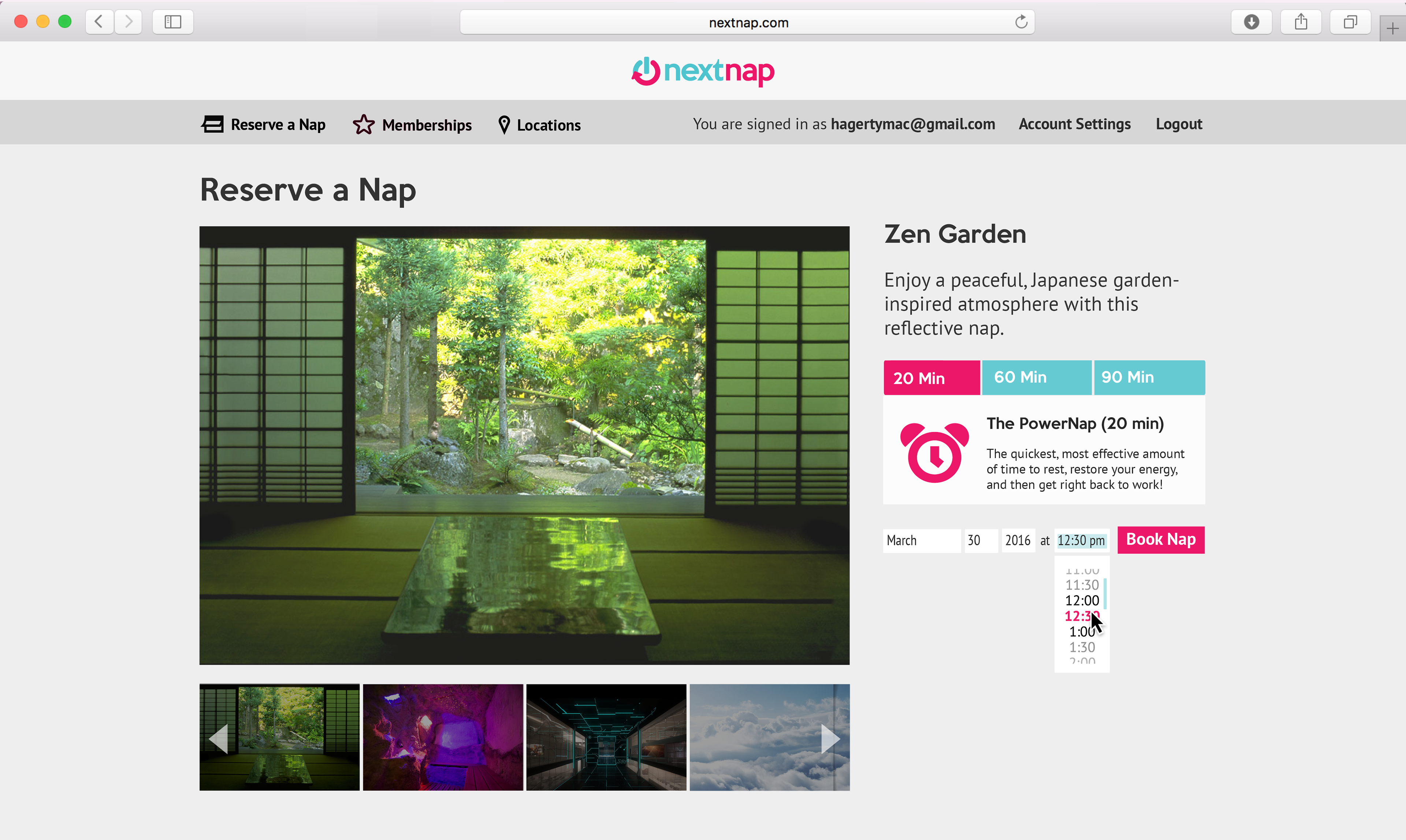Image resolution: width=1406 pixels, height=840 pixels.
Task: Click the Book Nap button
Action: pyautogui.click(x=1161, y=540)
